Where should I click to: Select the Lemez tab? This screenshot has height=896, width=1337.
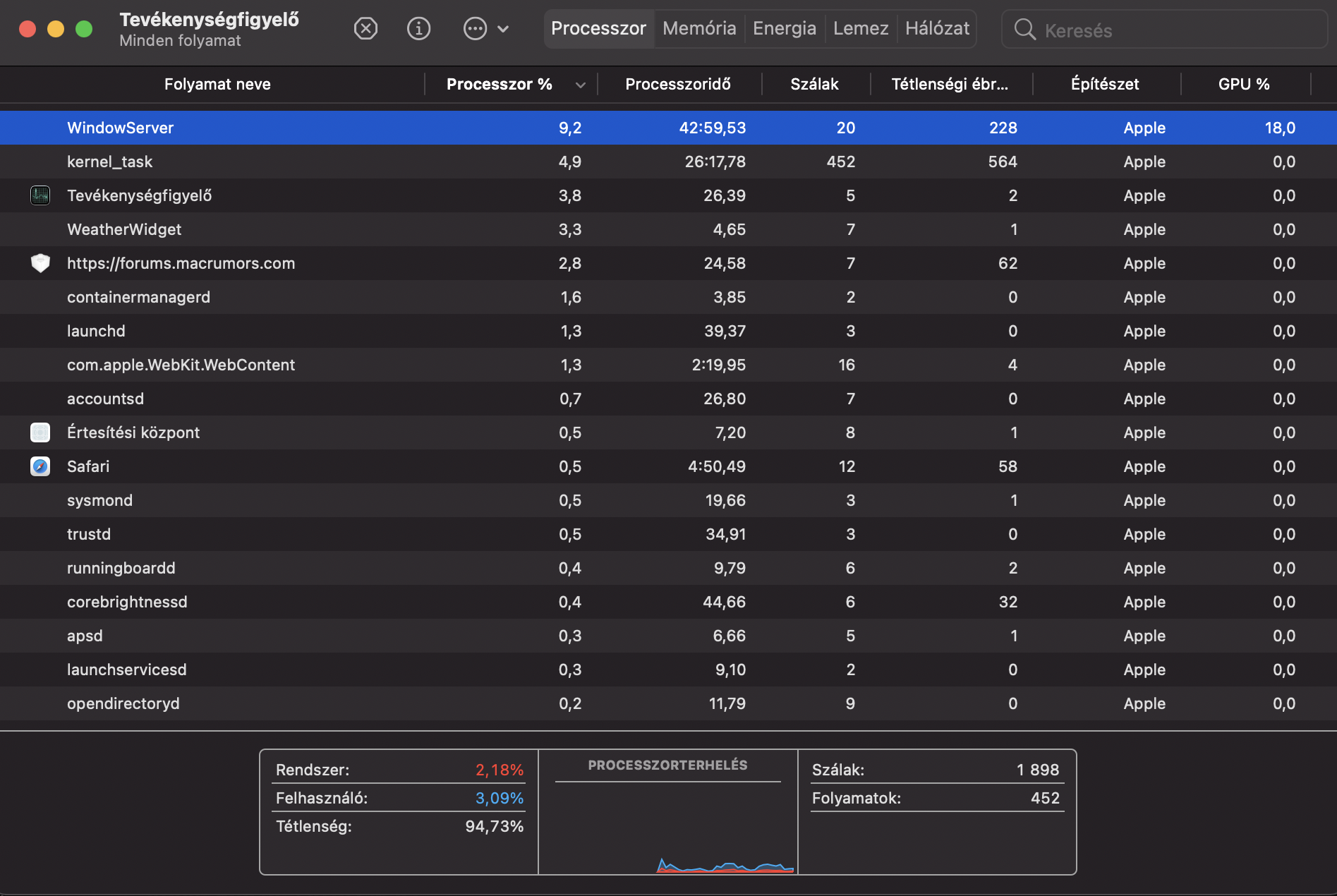(x=861, y=28)
